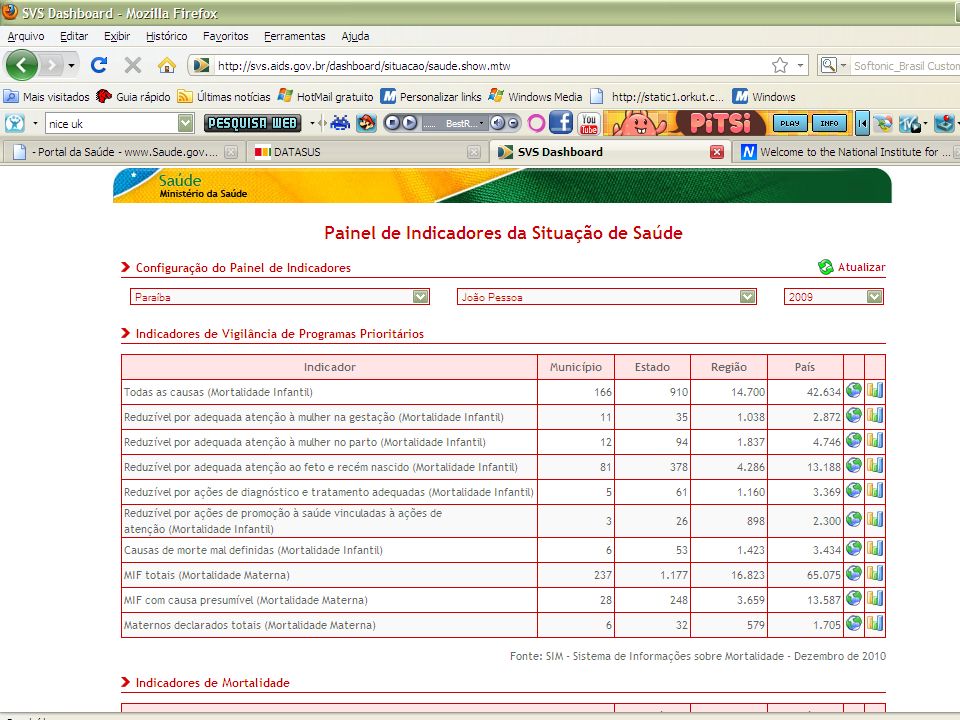This screenshot has width=960, height=720.
Task: Click the radio speaker volume icon
Action: [498, 124]
